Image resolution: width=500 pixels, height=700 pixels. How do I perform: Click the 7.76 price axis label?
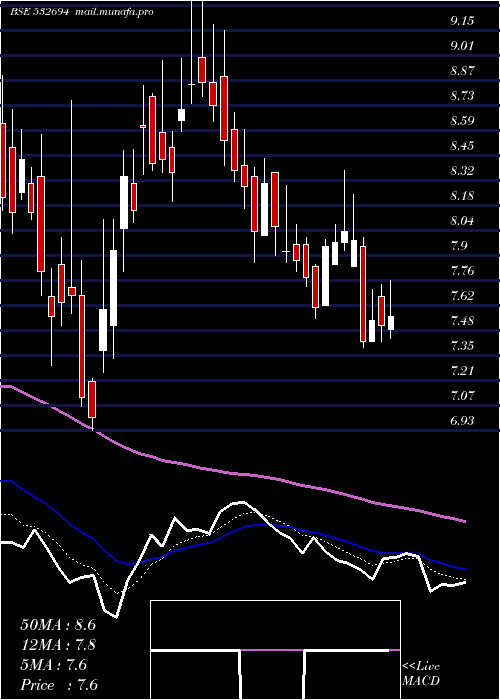click(x=461, y=271)
